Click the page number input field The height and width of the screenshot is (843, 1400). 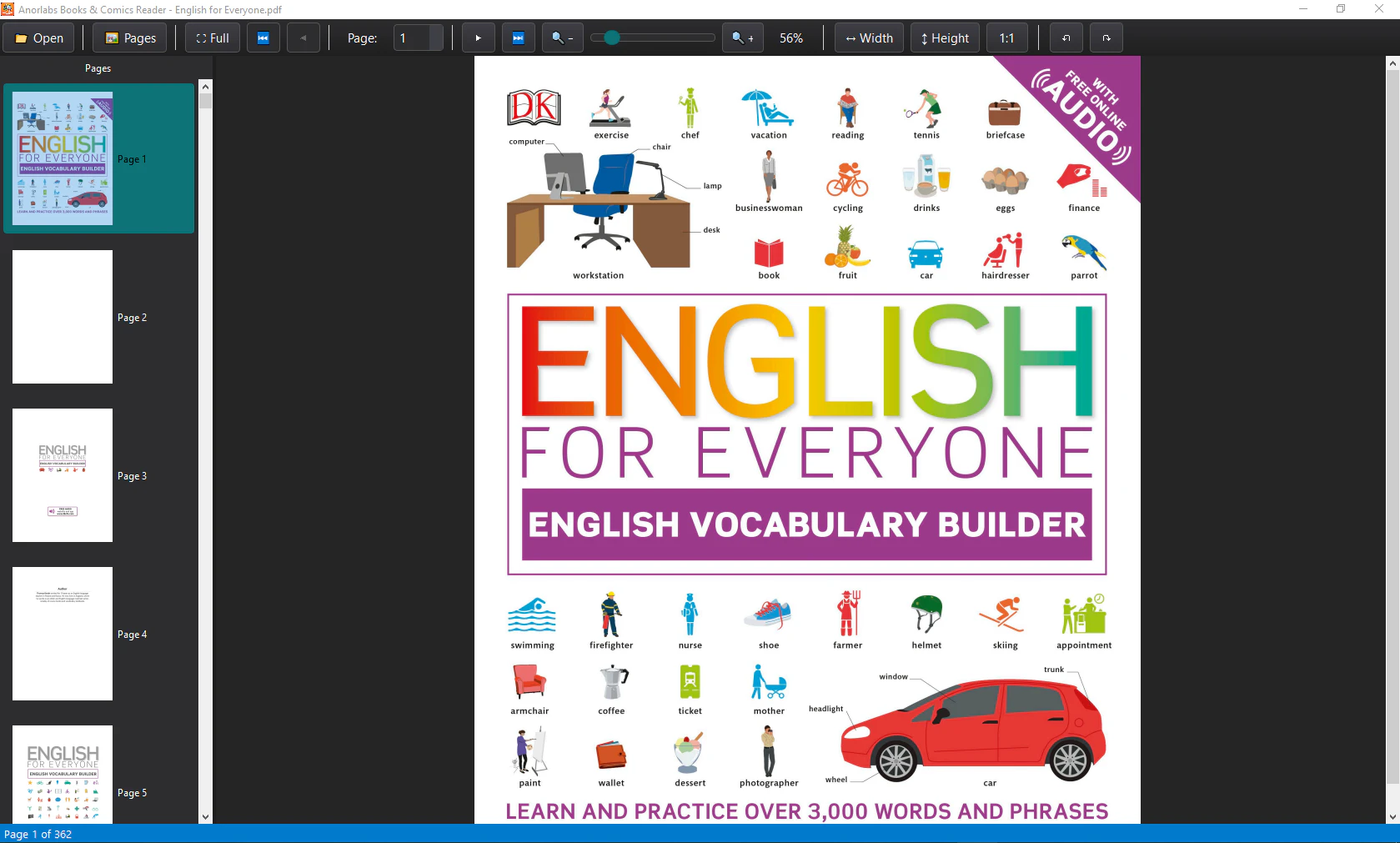coord(412,38)
